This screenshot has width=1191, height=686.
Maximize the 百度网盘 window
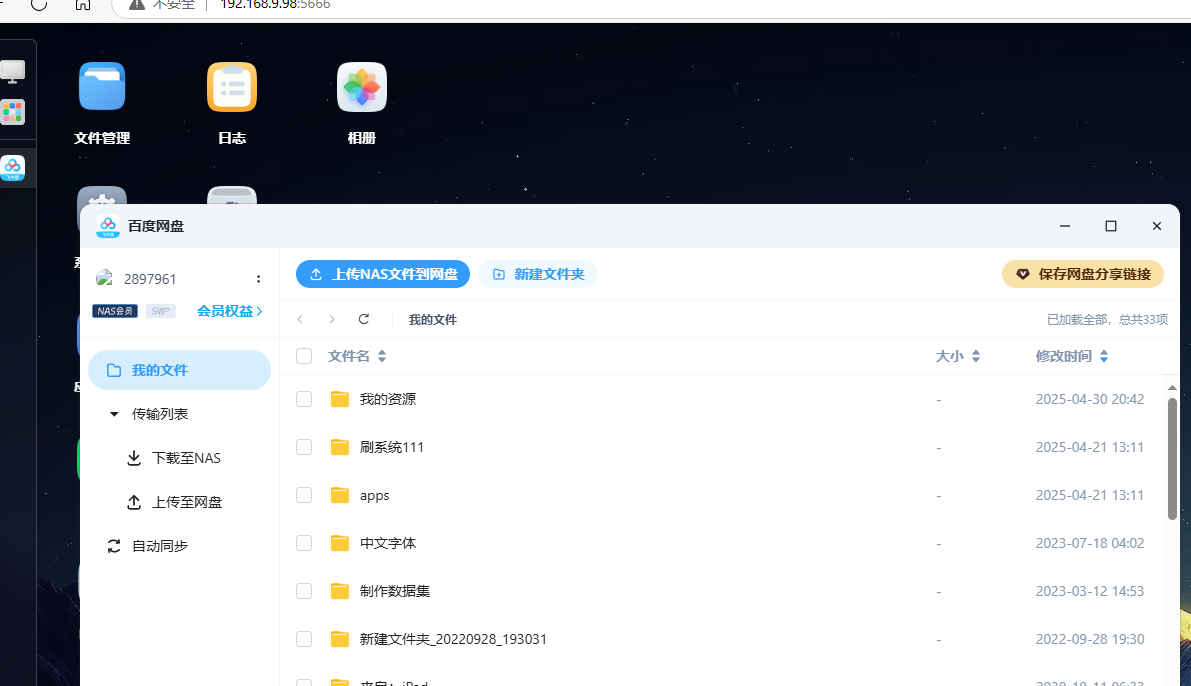pyautogui.click(x=1110, y=226)
